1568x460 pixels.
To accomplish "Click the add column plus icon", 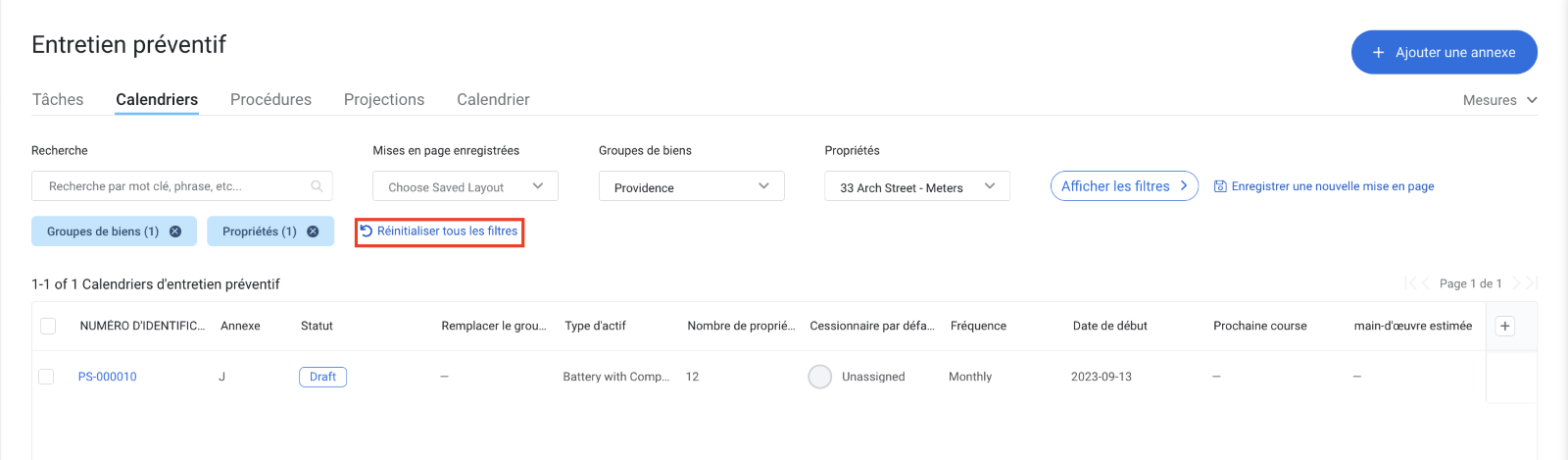I will (1505, 326).
